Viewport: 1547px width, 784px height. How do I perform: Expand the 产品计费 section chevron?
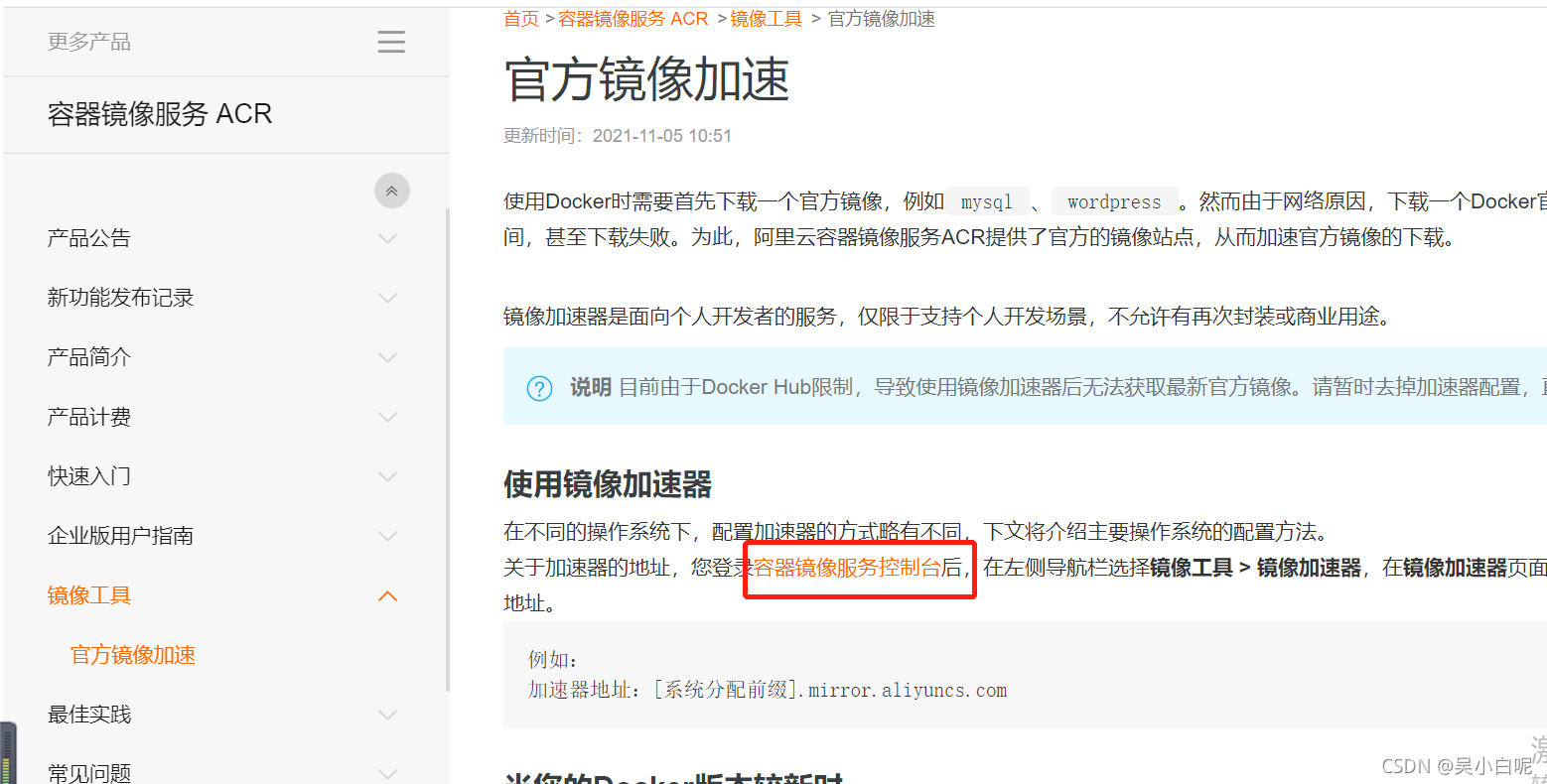click(388, 417)
